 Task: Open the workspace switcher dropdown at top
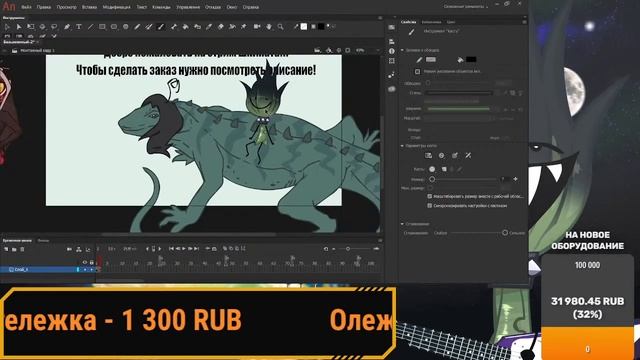(466, 7)
